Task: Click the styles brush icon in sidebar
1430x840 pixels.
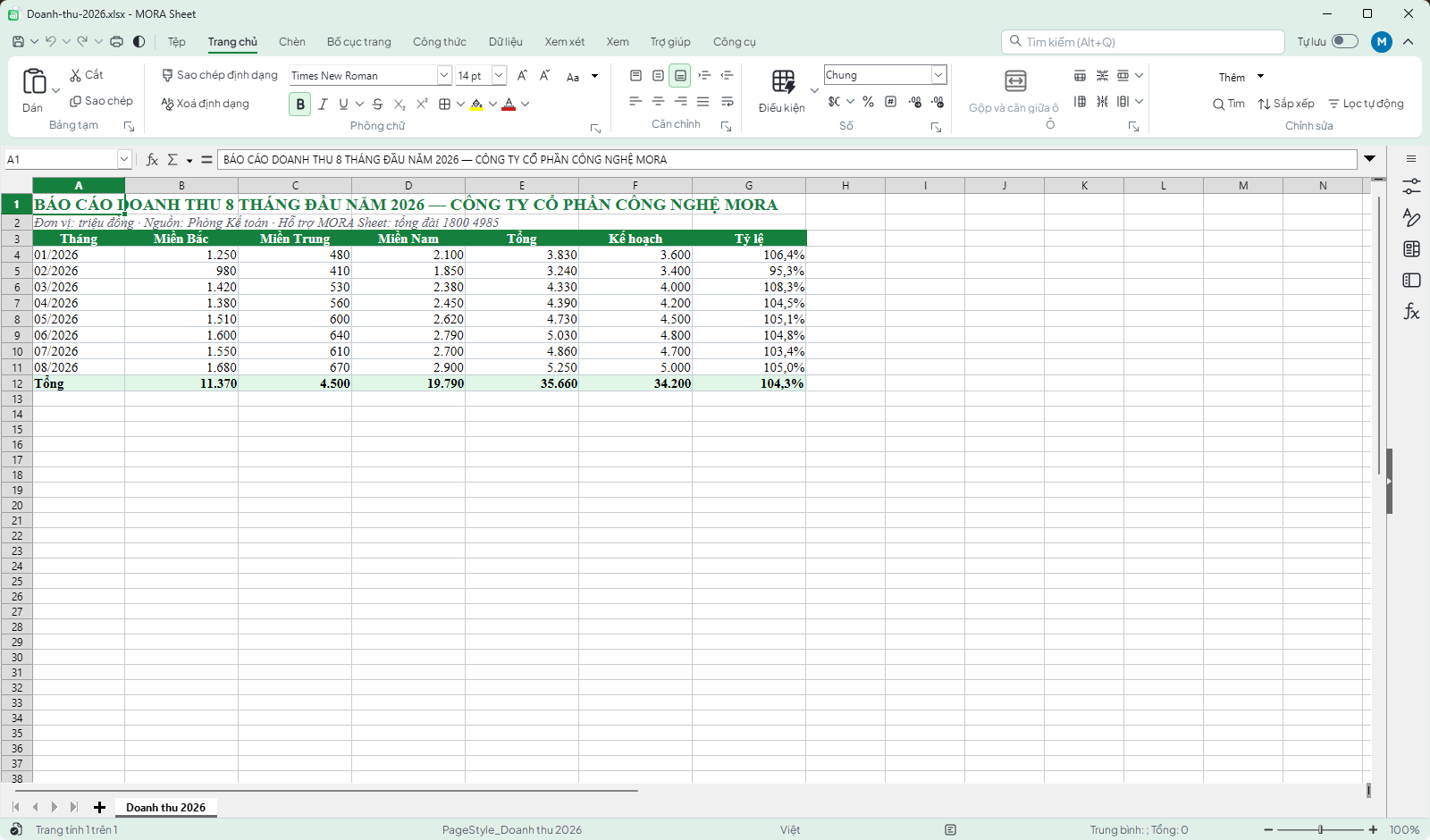Action: tap(1411, 218)
